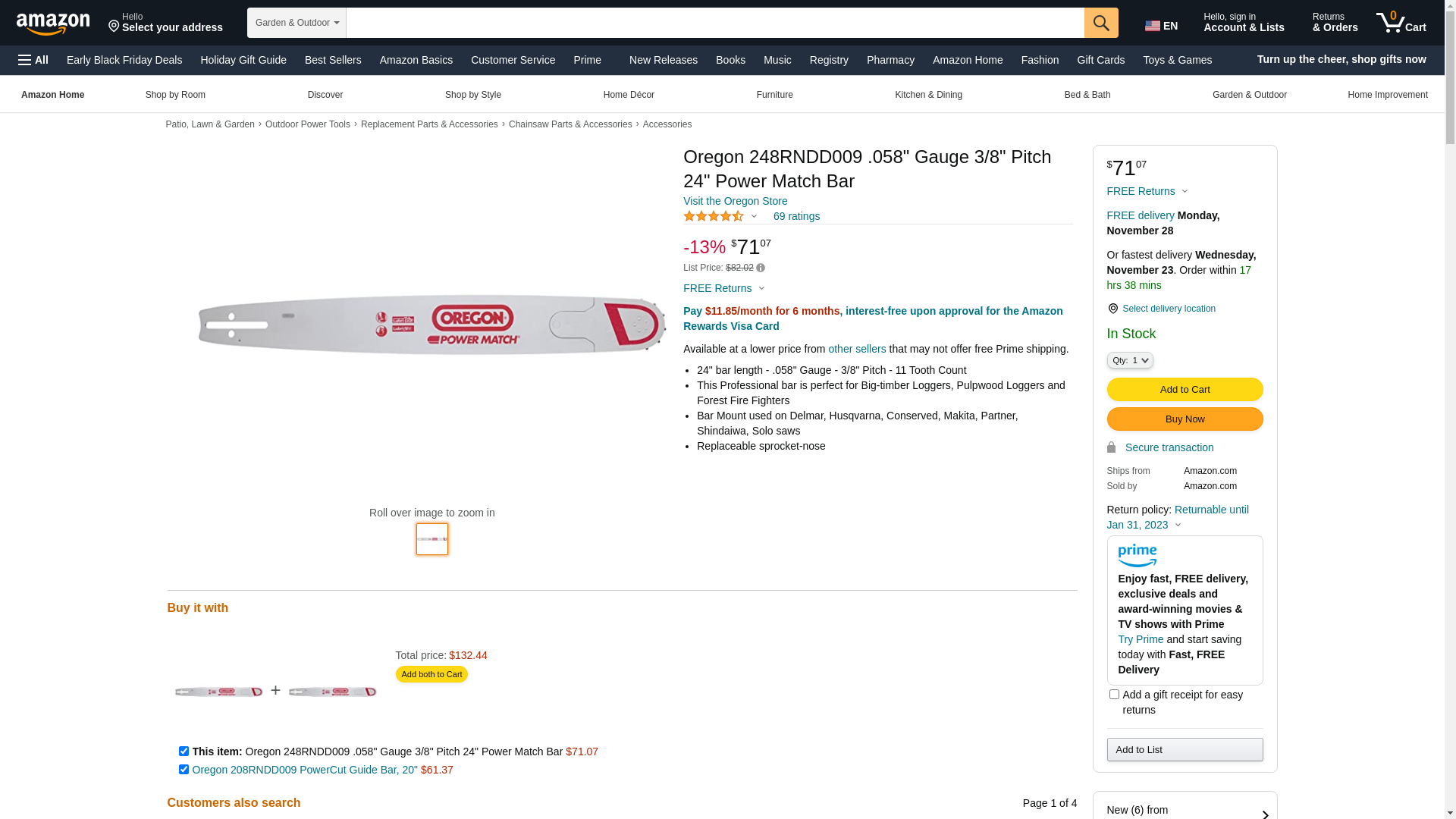
Task: Open Best Sellers in the nav bar
Action: 333,60
